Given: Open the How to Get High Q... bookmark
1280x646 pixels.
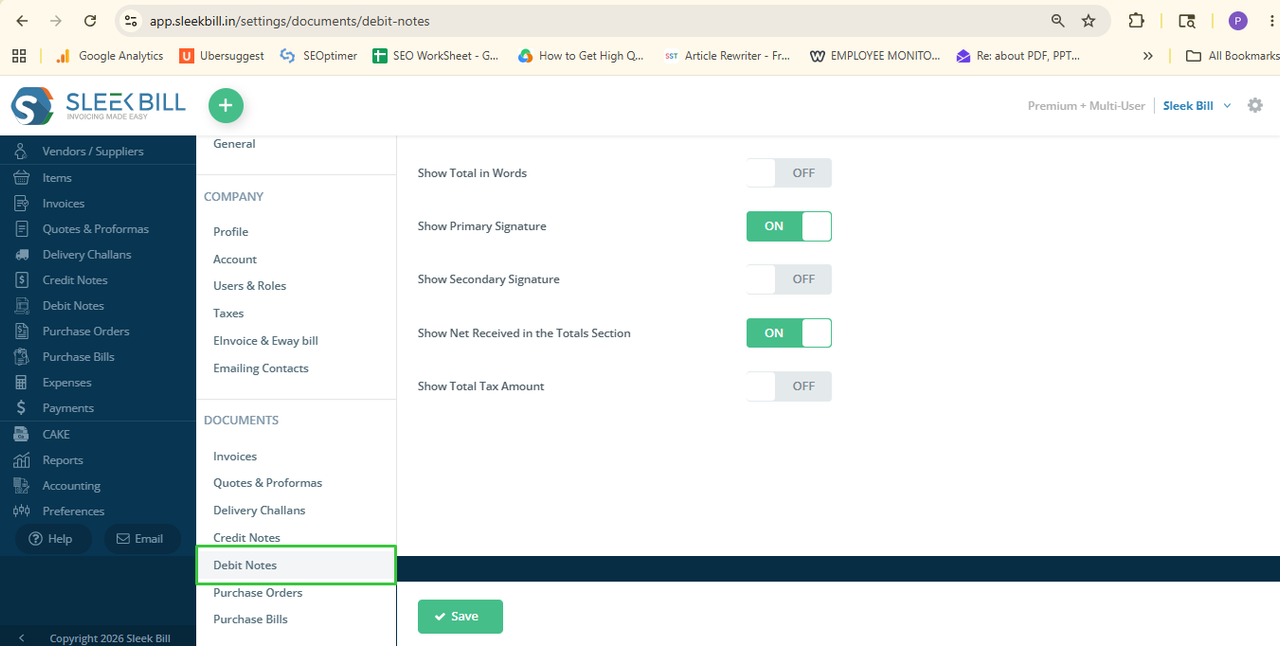Looking at the screenshot, I should [582, 56].
